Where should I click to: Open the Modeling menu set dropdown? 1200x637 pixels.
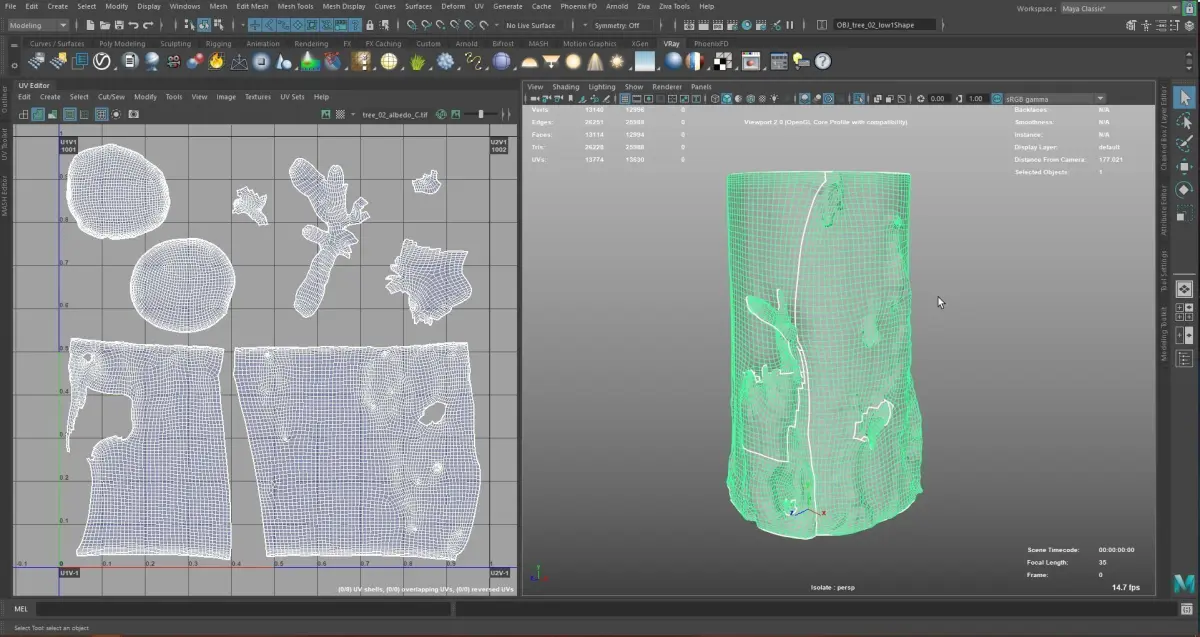(x=37, y=25)
